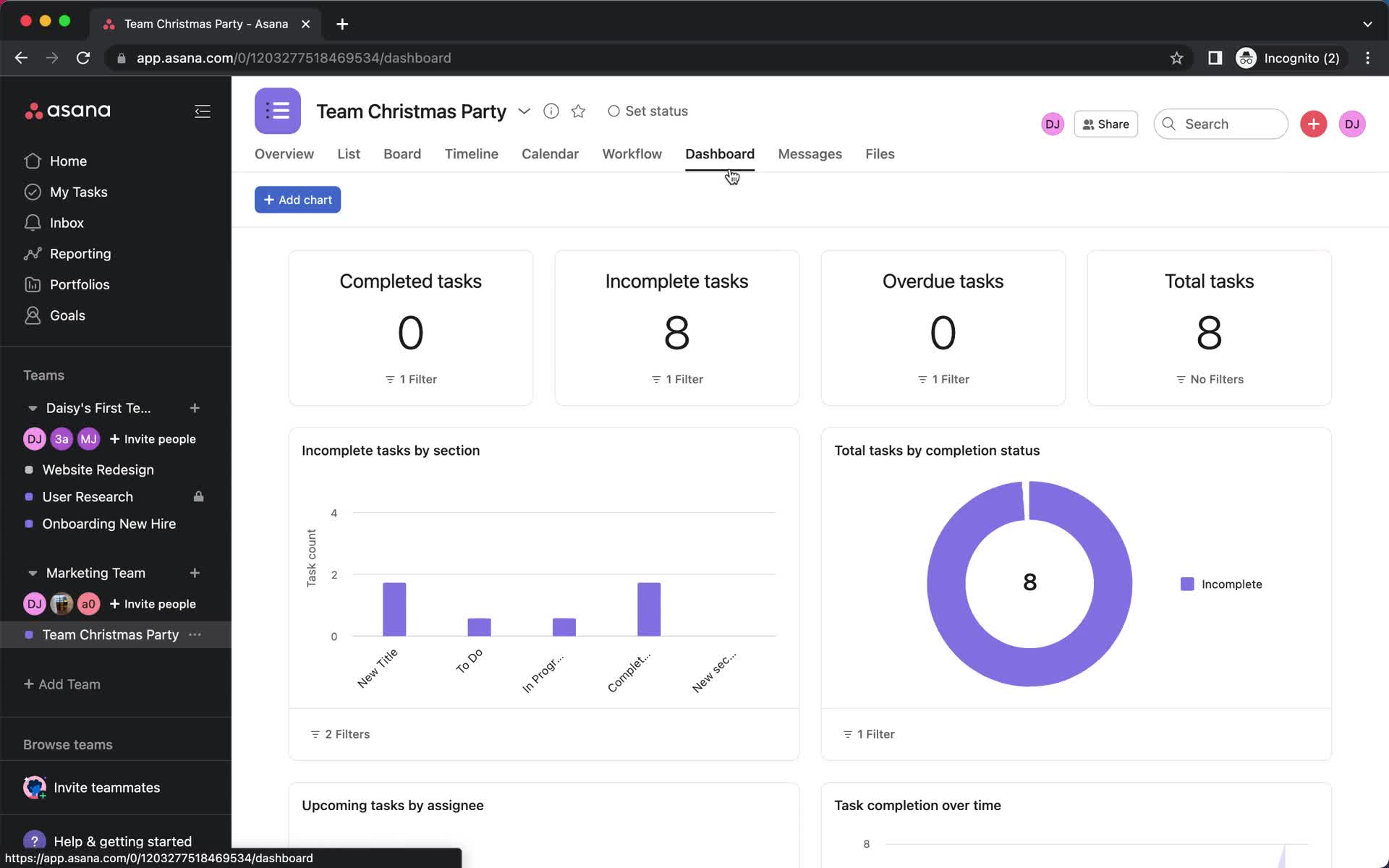Click the Team Christmas Party dropdown arrow

(524, 111)
